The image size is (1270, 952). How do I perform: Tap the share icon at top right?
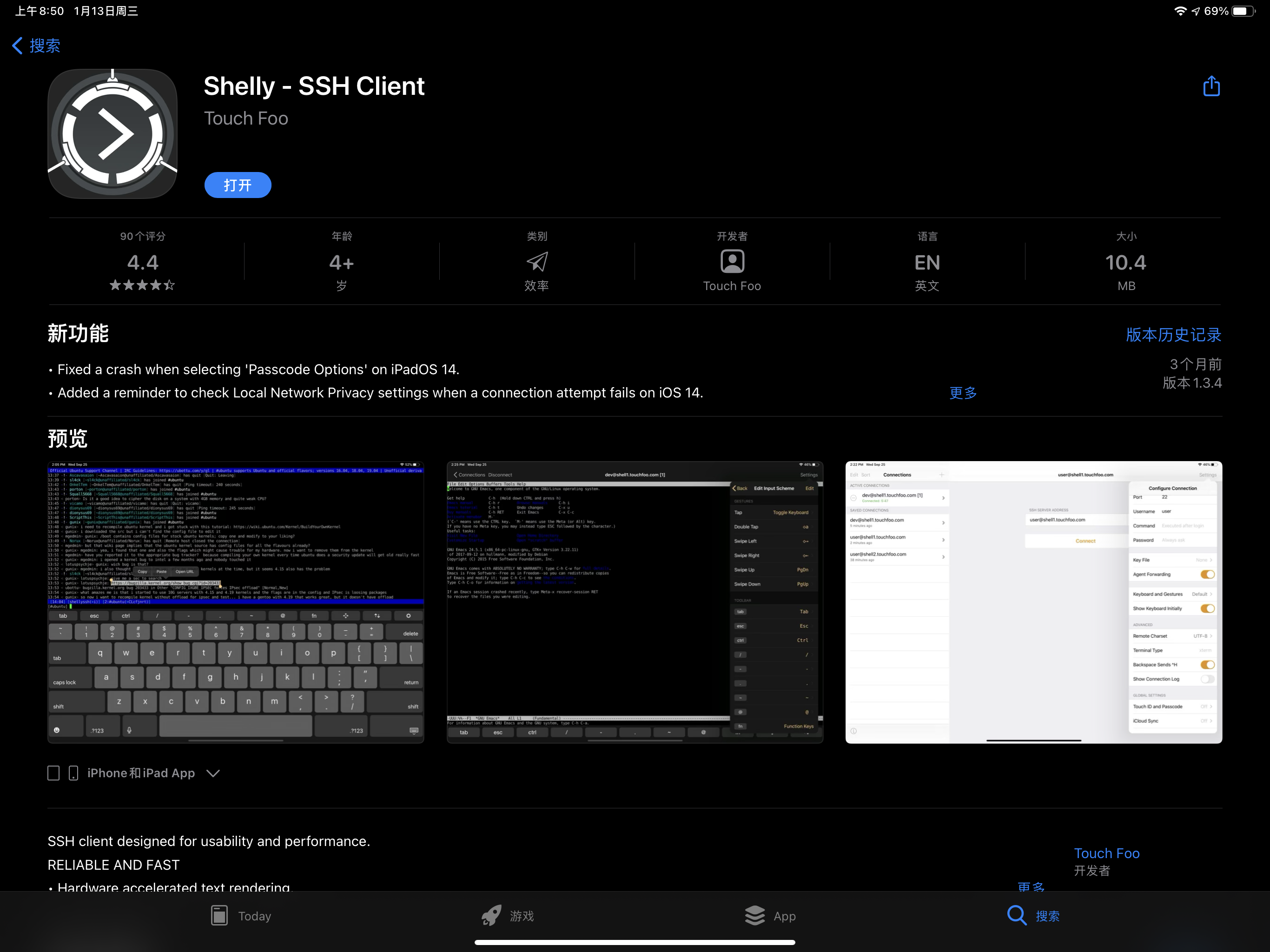click(x=1211, y=85)
